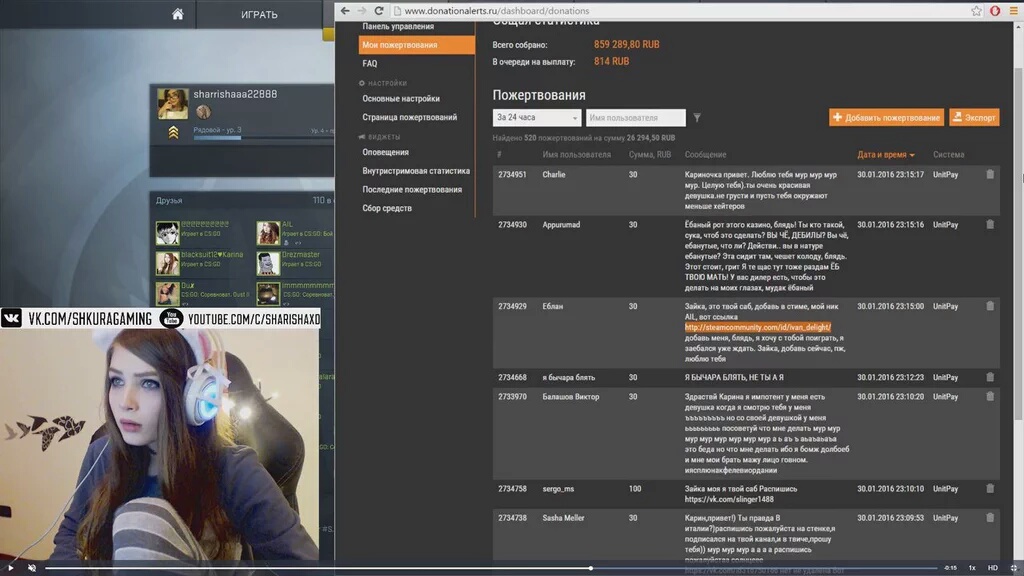
Task: Play the video with the play button
Action: [10, 568]
